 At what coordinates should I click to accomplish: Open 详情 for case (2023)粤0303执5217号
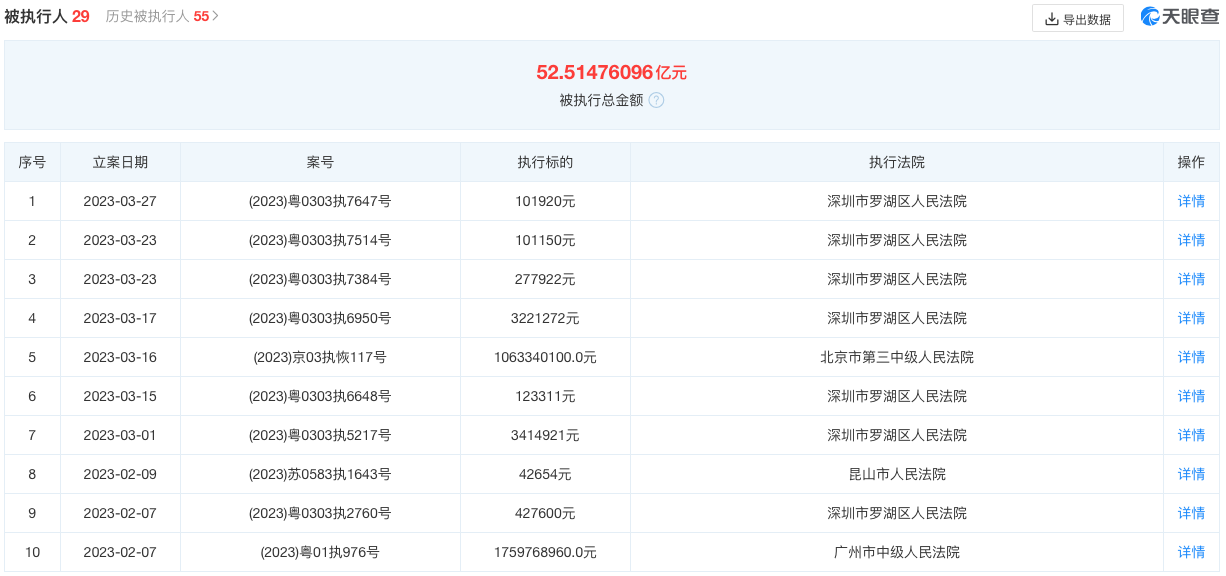coord(1191,435)
